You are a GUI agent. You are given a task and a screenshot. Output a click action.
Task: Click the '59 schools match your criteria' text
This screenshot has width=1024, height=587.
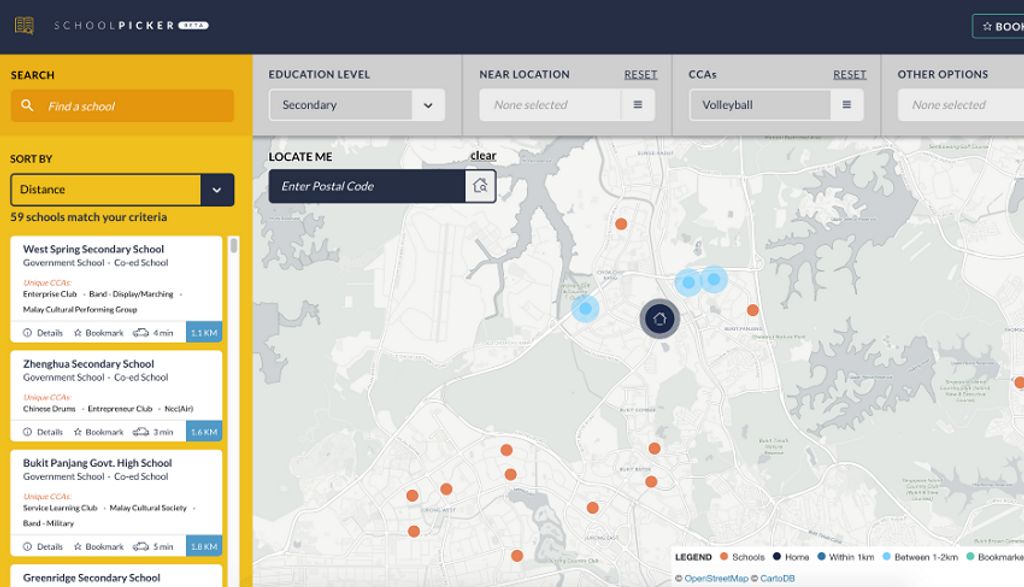tap(89, 217)
